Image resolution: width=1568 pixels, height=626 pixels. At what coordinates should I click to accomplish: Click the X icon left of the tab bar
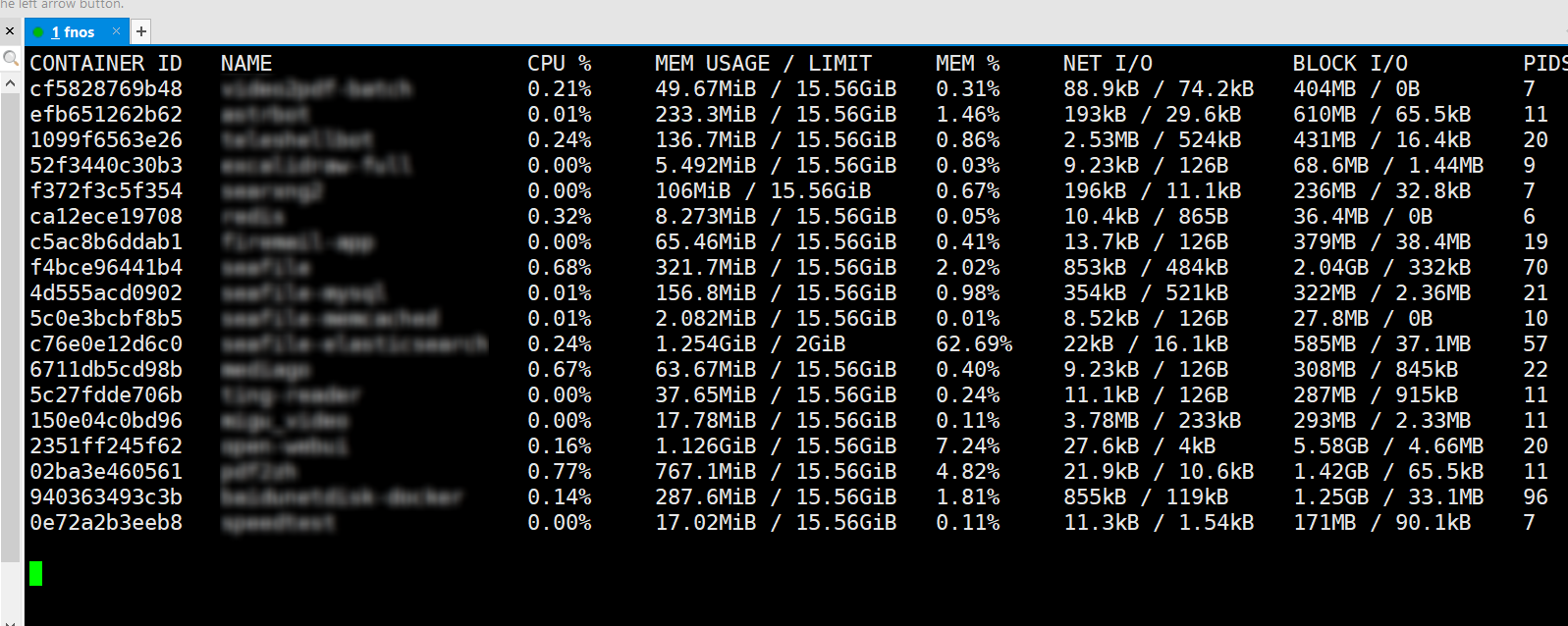coord(10,31)
